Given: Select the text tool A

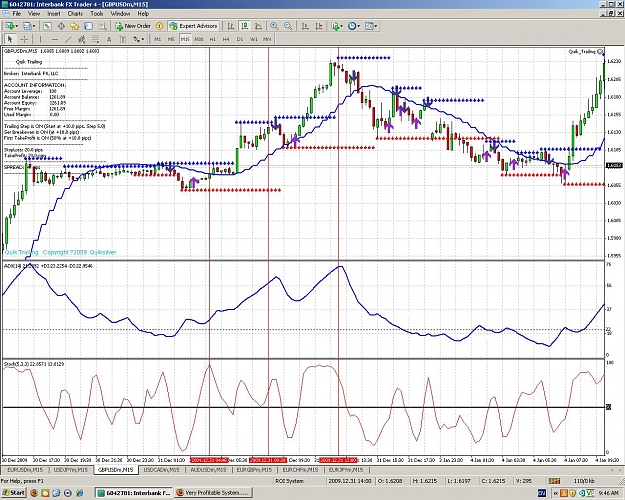Looking at the screenshot, I should (x=109, y=39).
